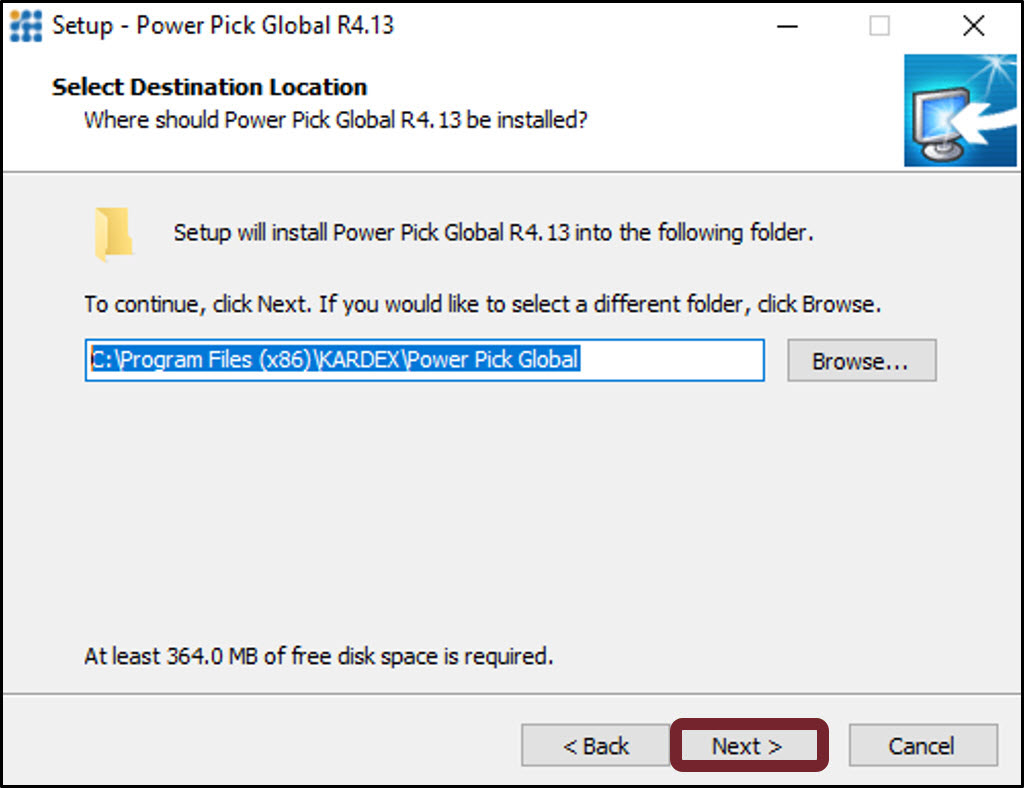Cancel the Power Pick Global setup
Image resolution: width=1024 pixels, height=788 pixels.
click(922, 745)
